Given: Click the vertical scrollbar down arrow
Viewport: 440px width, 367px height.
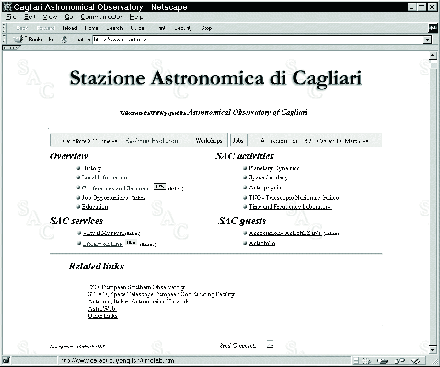Looking at the screenshot, I should 433,350.
